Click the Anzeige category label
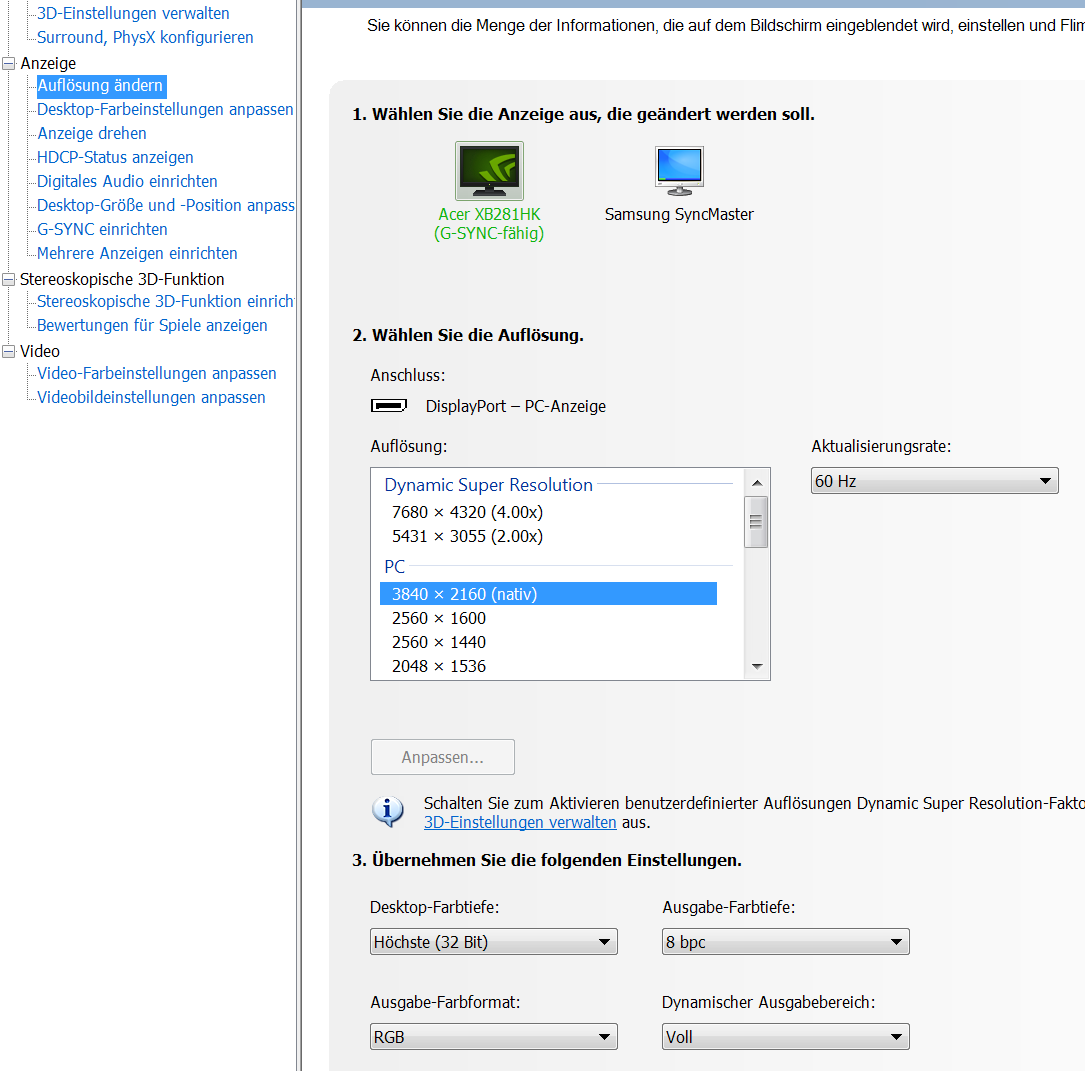 point(48,64)
